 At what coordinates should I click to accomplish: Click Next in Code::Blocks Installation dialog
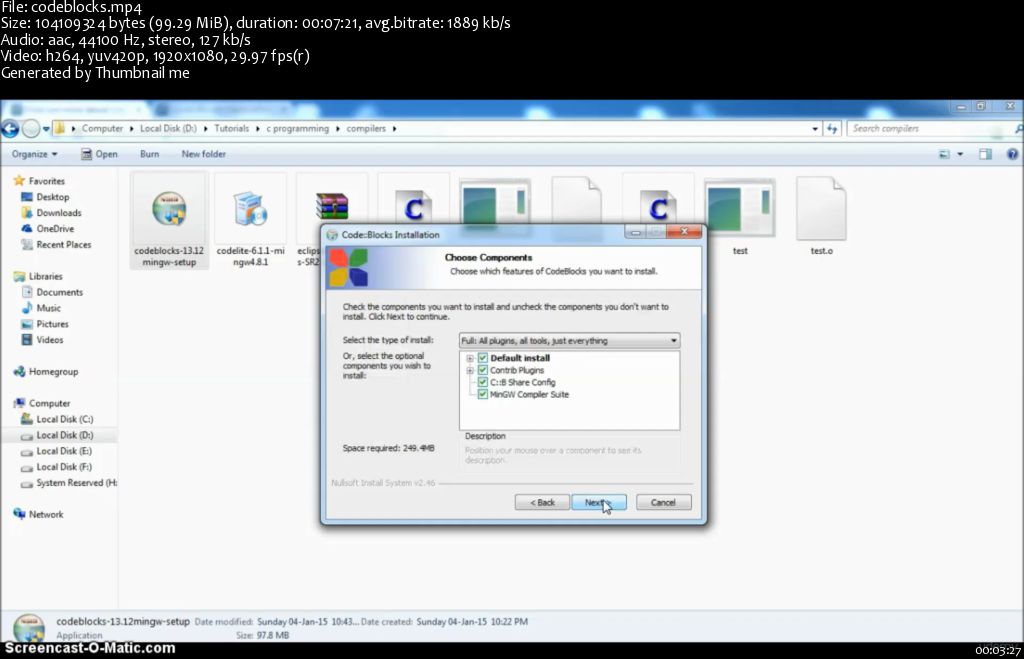pos(599,502)
